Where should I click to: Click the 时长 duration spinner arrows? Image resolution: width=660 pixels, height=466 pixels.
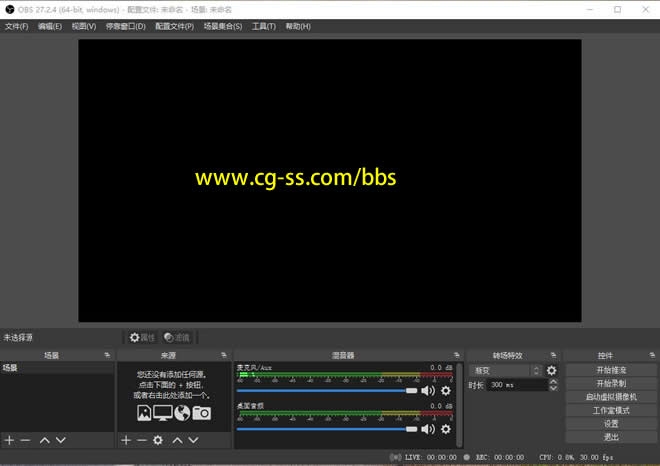pyautogui.click(x=544, y=385)
